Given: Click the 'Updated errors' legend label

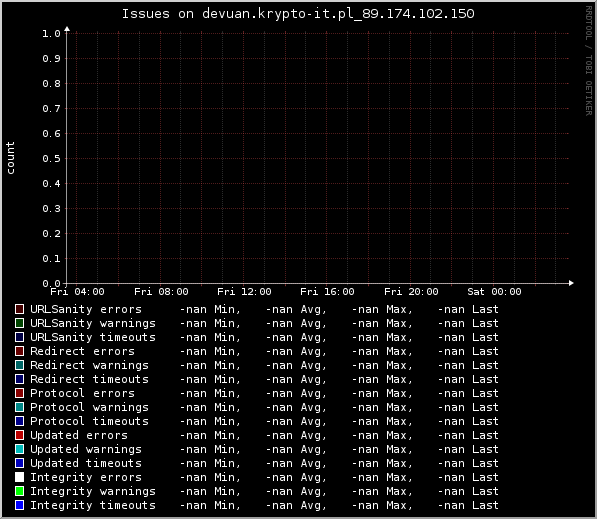Looking at the screenshot, I should 79,435.
